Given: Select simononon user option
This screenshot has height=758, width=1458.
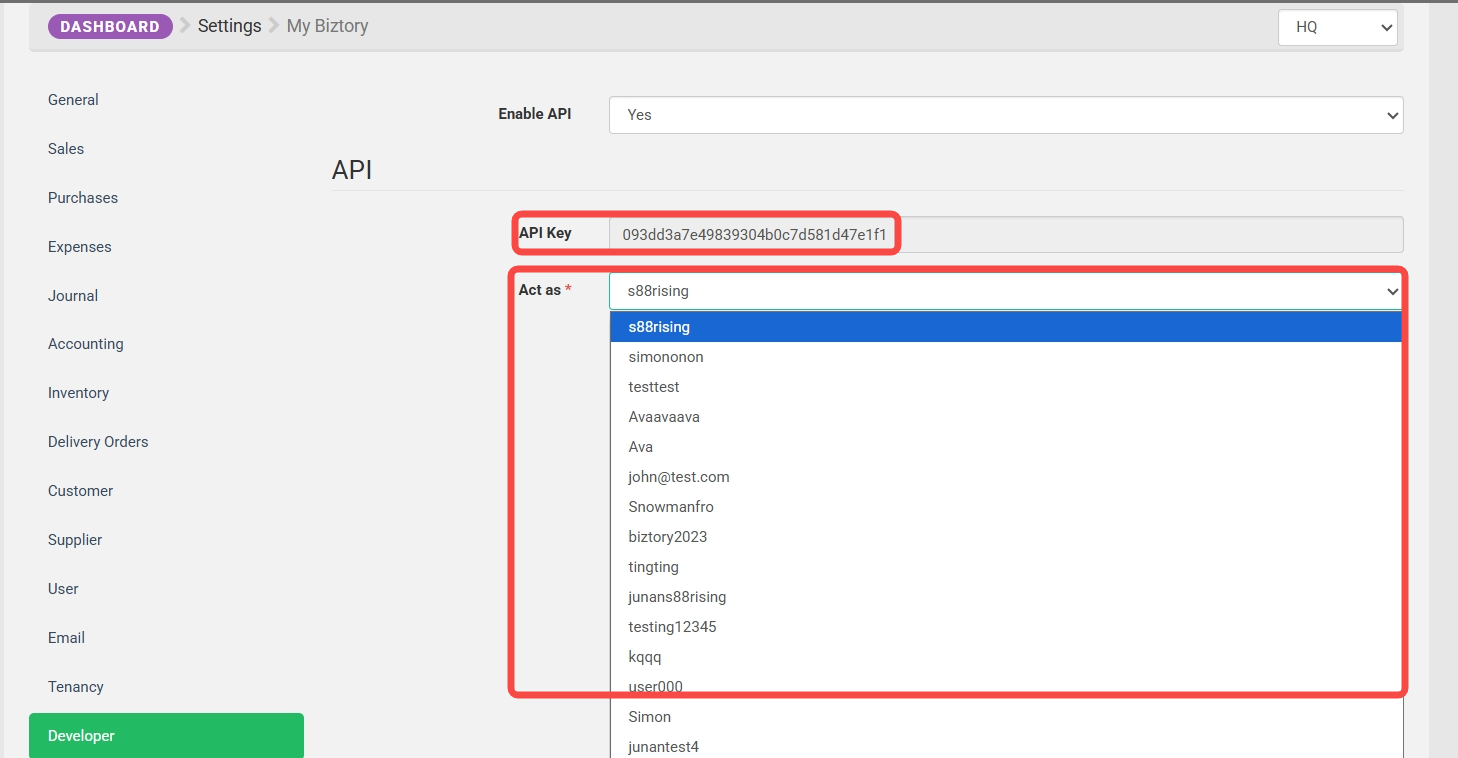Looking at the screenshot, I should click(1006, 357).
